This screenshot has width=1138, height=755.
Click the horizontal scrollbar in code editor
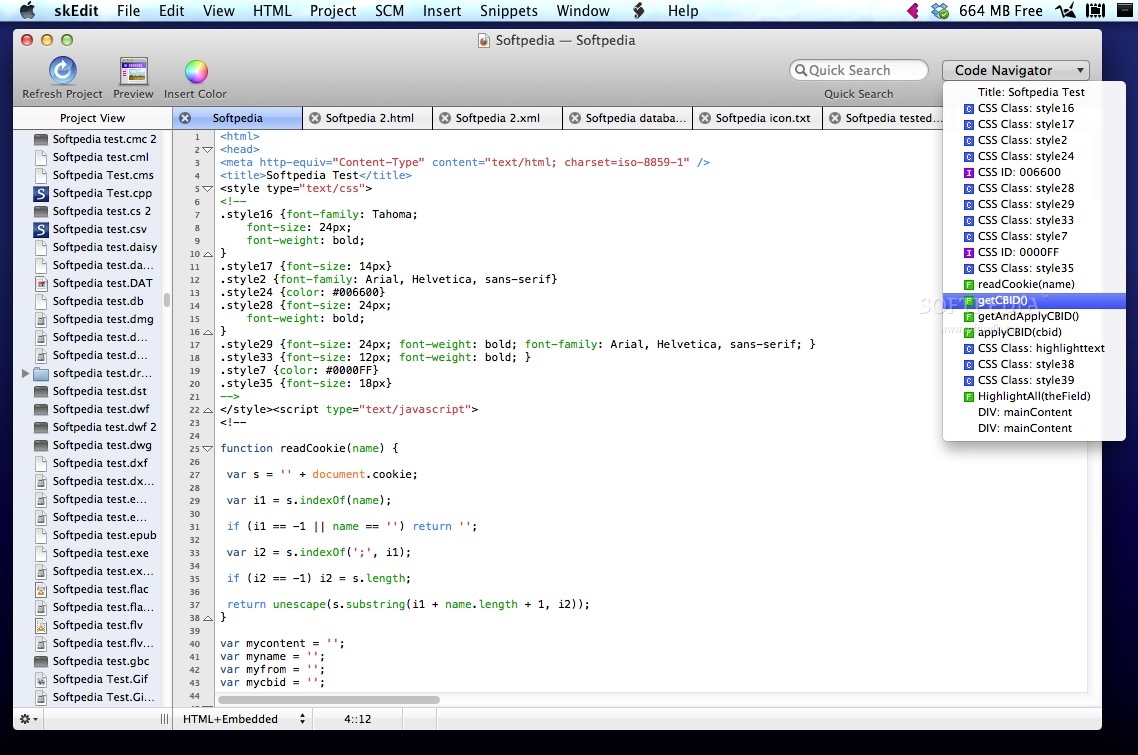click(329, 700)
